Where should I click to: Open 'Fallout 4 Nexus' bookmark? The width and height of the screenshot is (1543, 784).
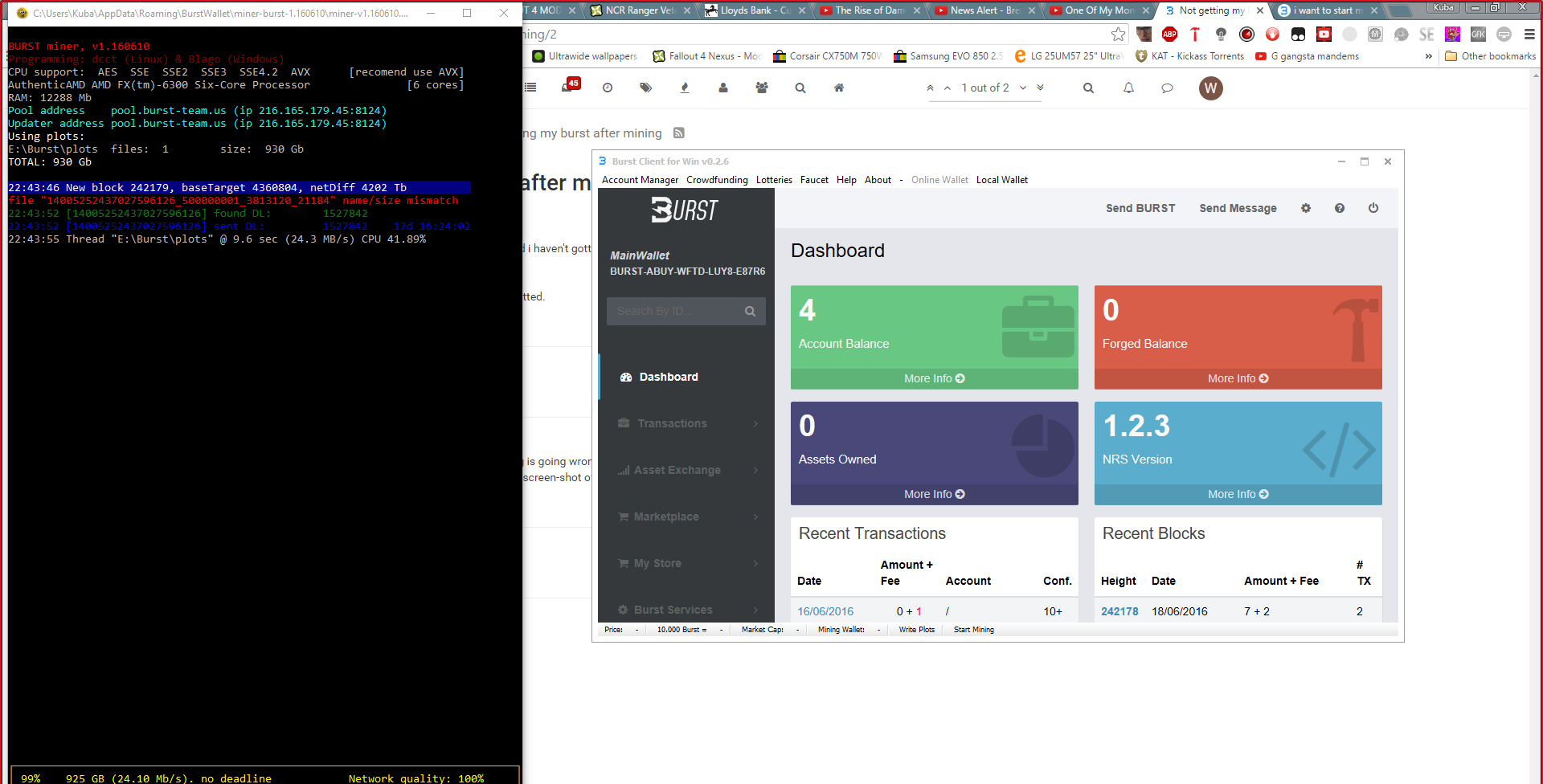707,56
